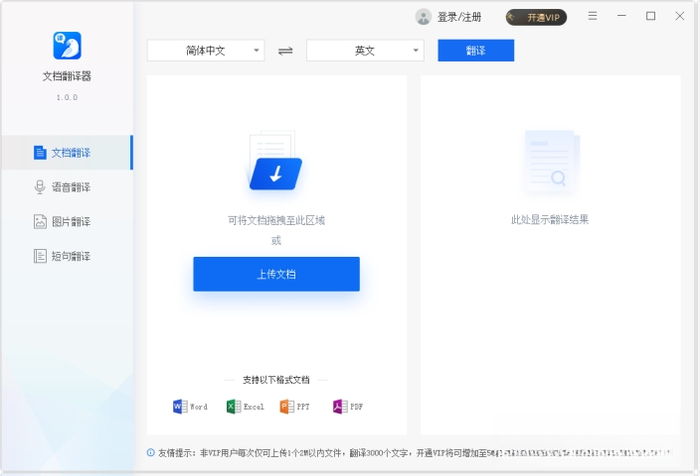Maximize the translator window

click(651, 16)
